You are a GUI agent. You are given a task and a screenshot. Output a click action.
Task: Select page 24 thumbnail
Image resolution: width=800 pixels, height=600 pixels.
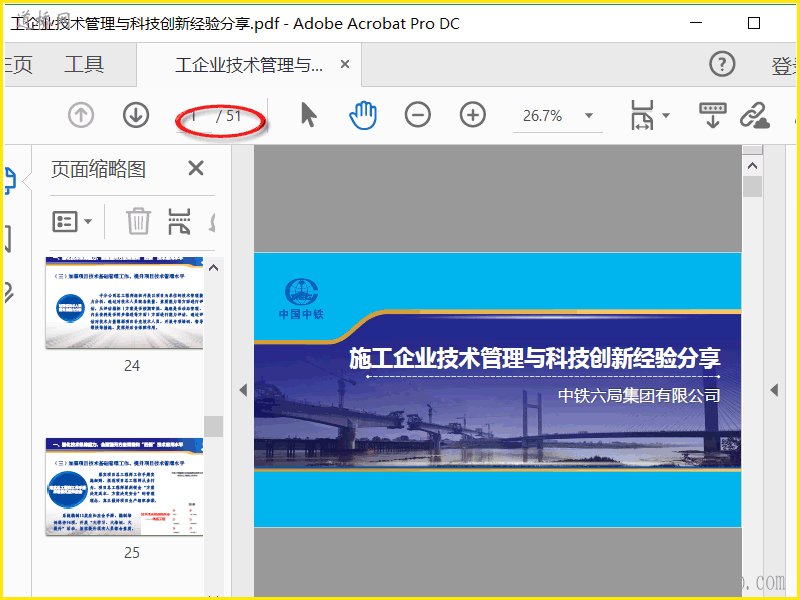124,303
